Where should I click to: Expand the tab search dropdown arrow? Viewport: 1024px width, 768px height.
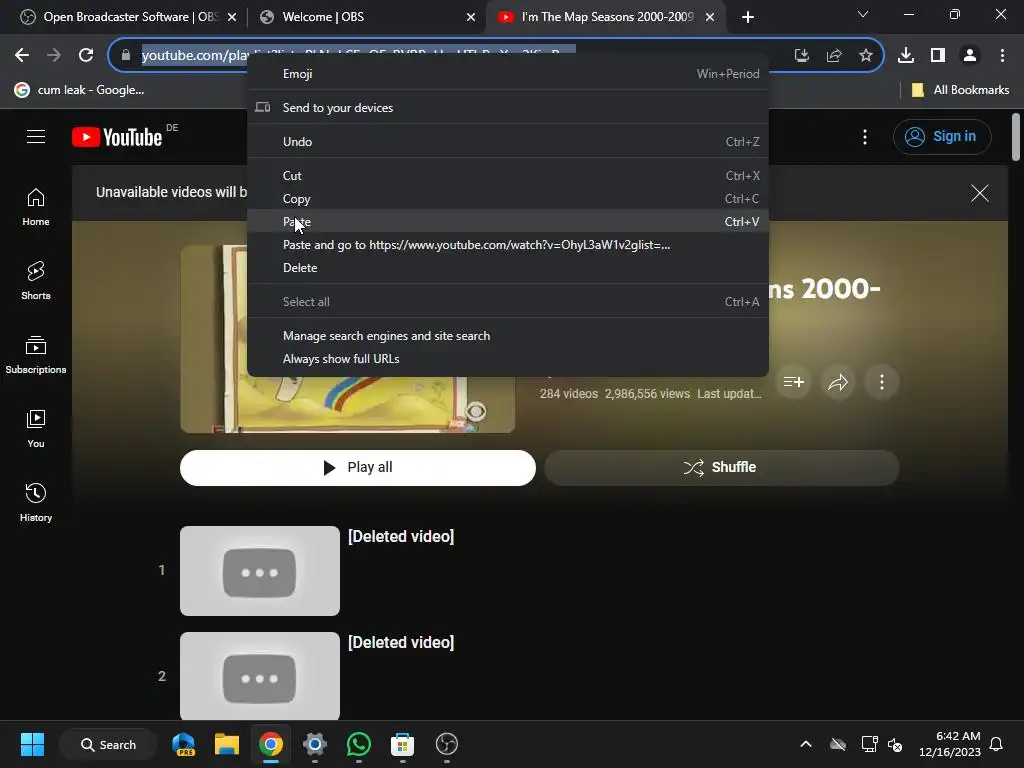point(863,14)
